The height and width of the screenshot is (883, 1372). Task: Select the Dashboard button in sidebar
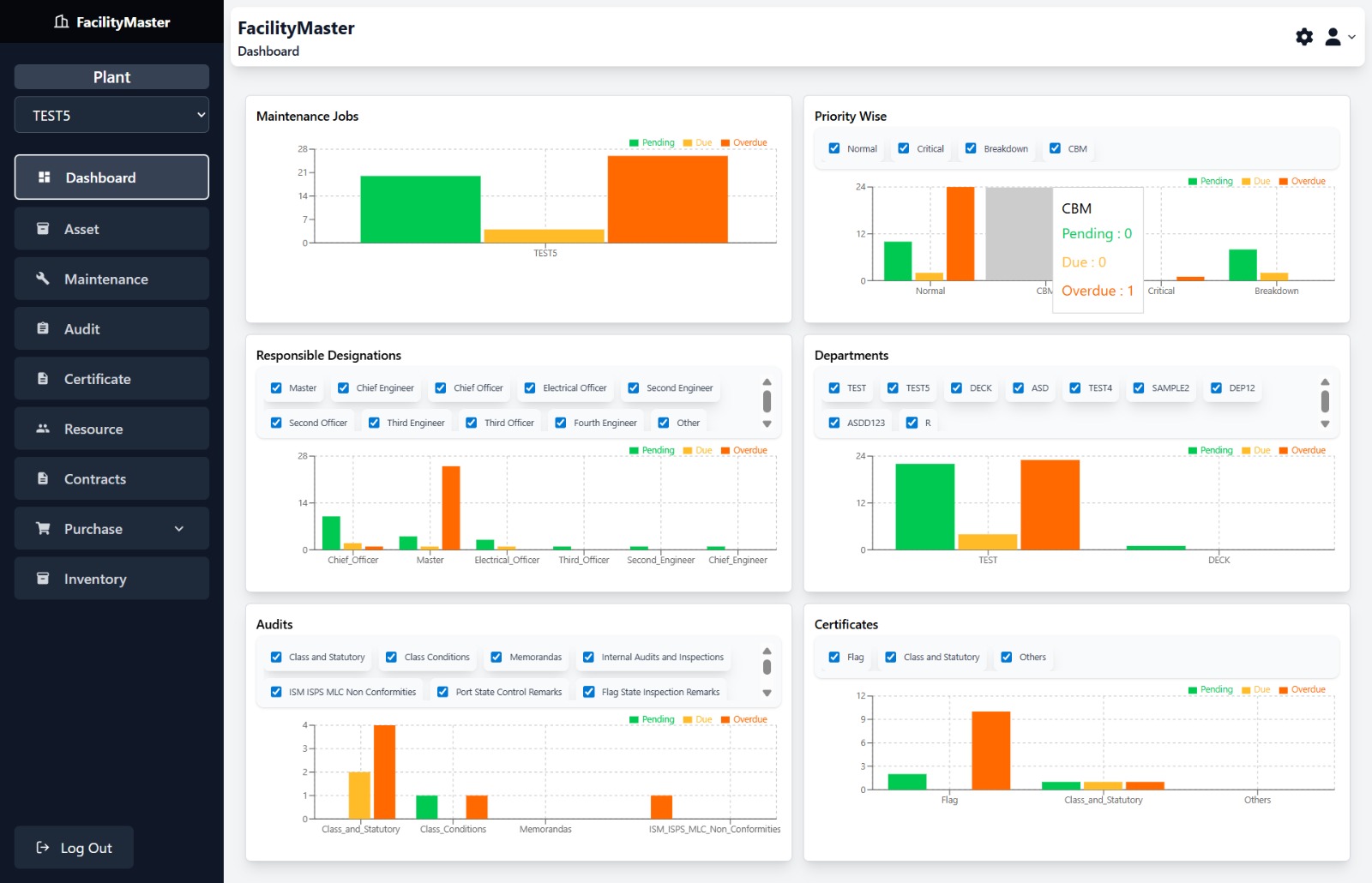click(111, 177)
